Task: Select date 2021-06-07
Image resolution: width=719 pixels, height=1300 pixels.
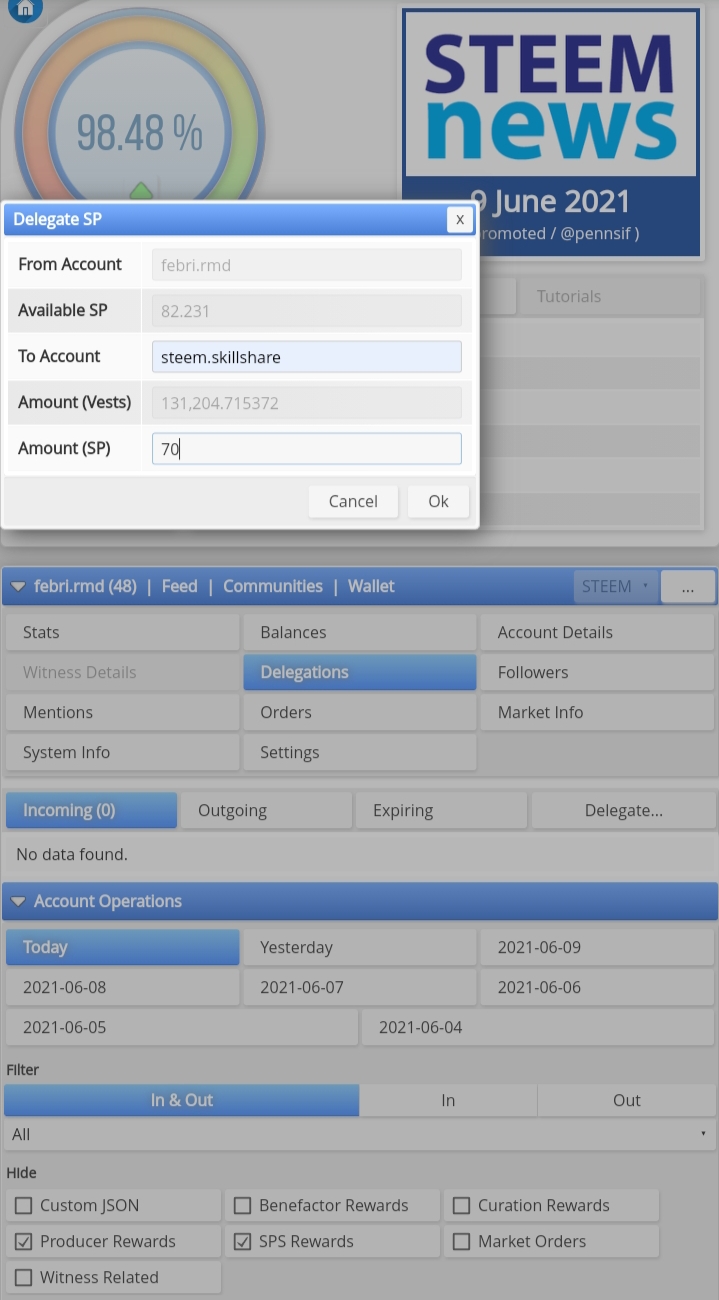Action: pyautogui.click(x=360, y=987)
